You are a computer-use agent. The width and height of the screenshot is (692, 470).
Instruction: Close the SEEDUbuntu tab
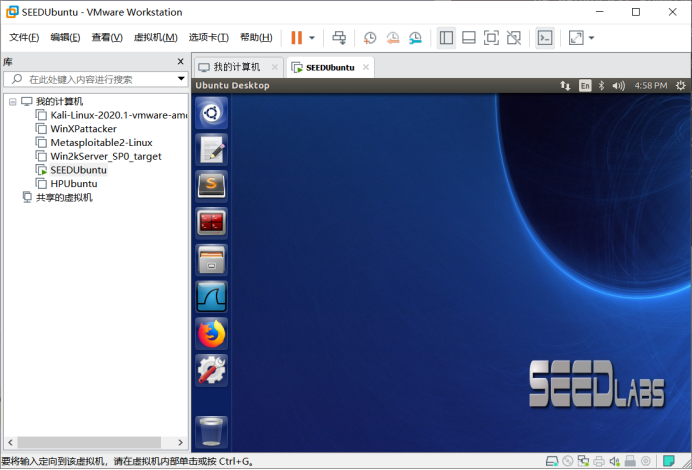pyautogui.click(x=366, y=67)
